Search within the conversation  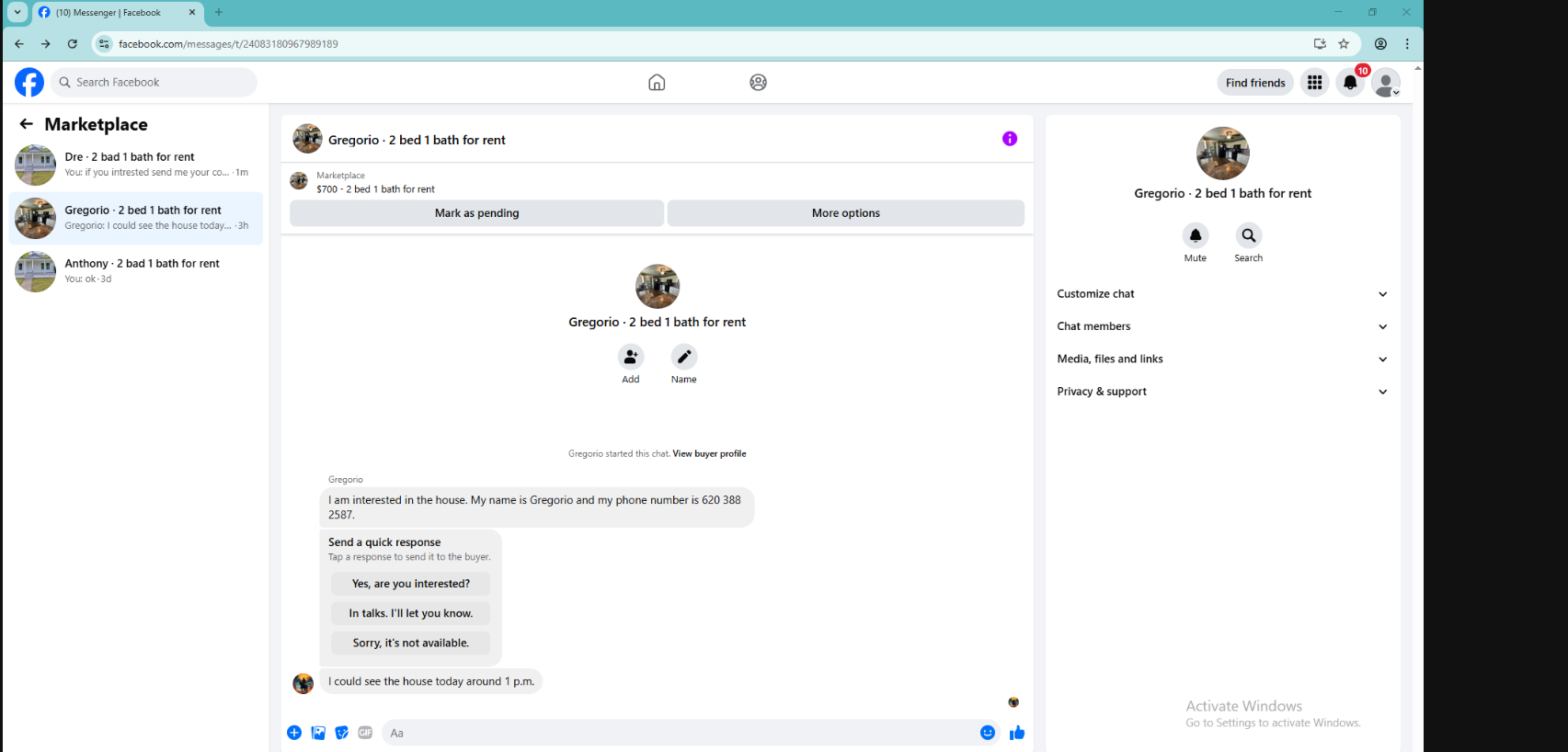click(x=1249, y=235)
